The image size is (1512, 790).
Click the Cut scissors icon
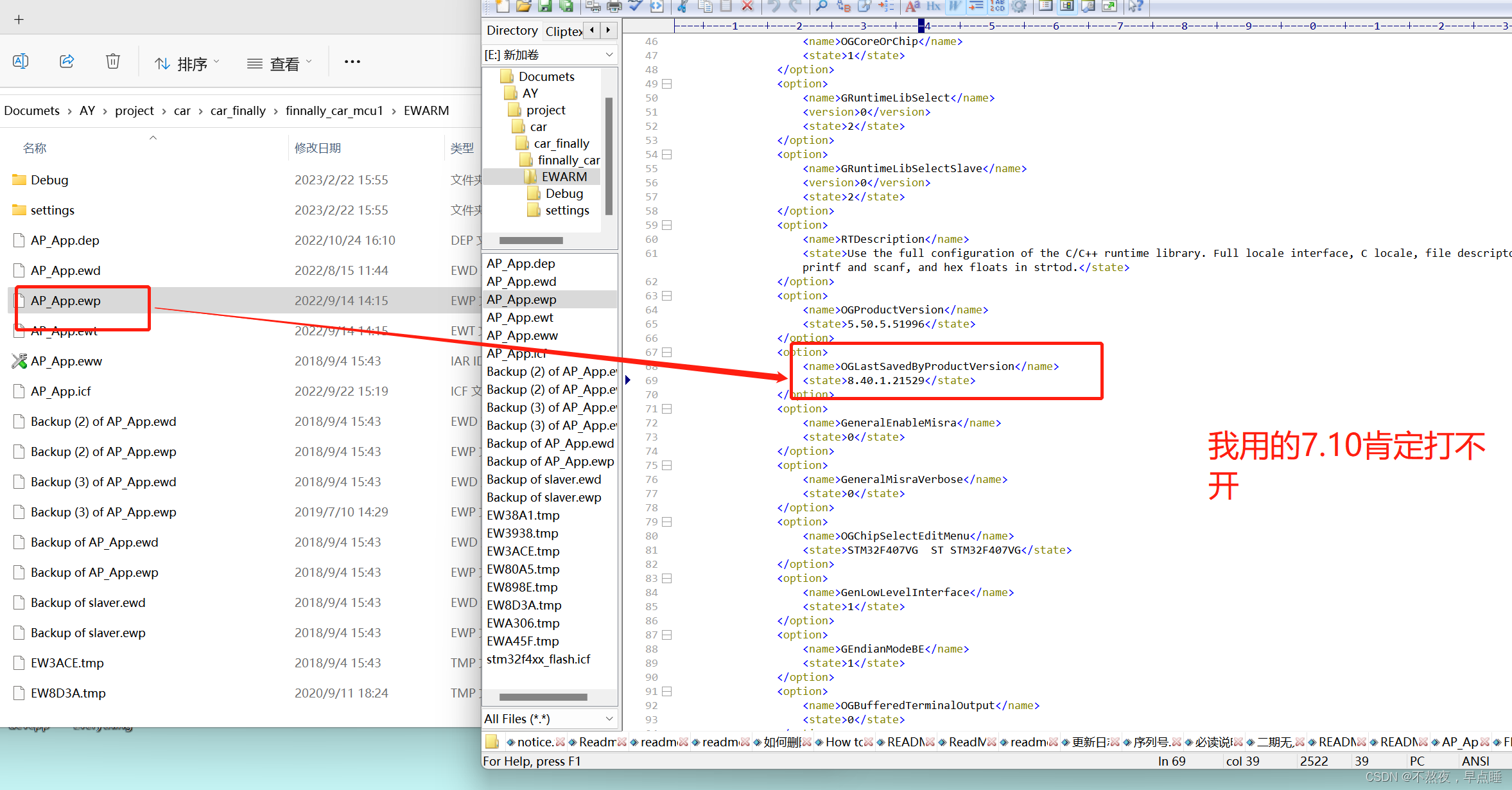(x=682, y=6)
